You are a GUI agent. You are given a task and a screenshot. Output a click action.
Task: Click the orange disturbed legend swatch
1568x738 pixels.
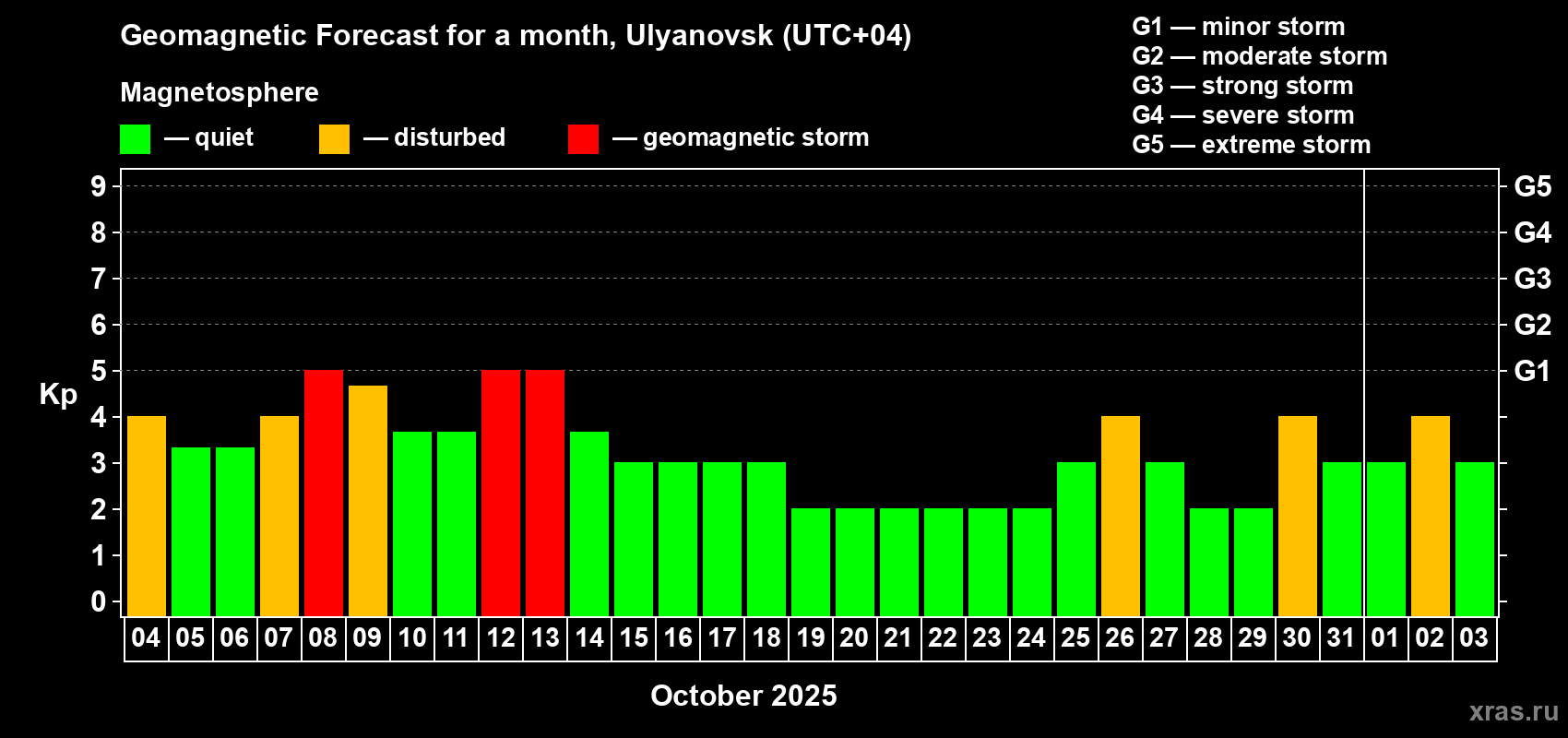tap(334, 139)
